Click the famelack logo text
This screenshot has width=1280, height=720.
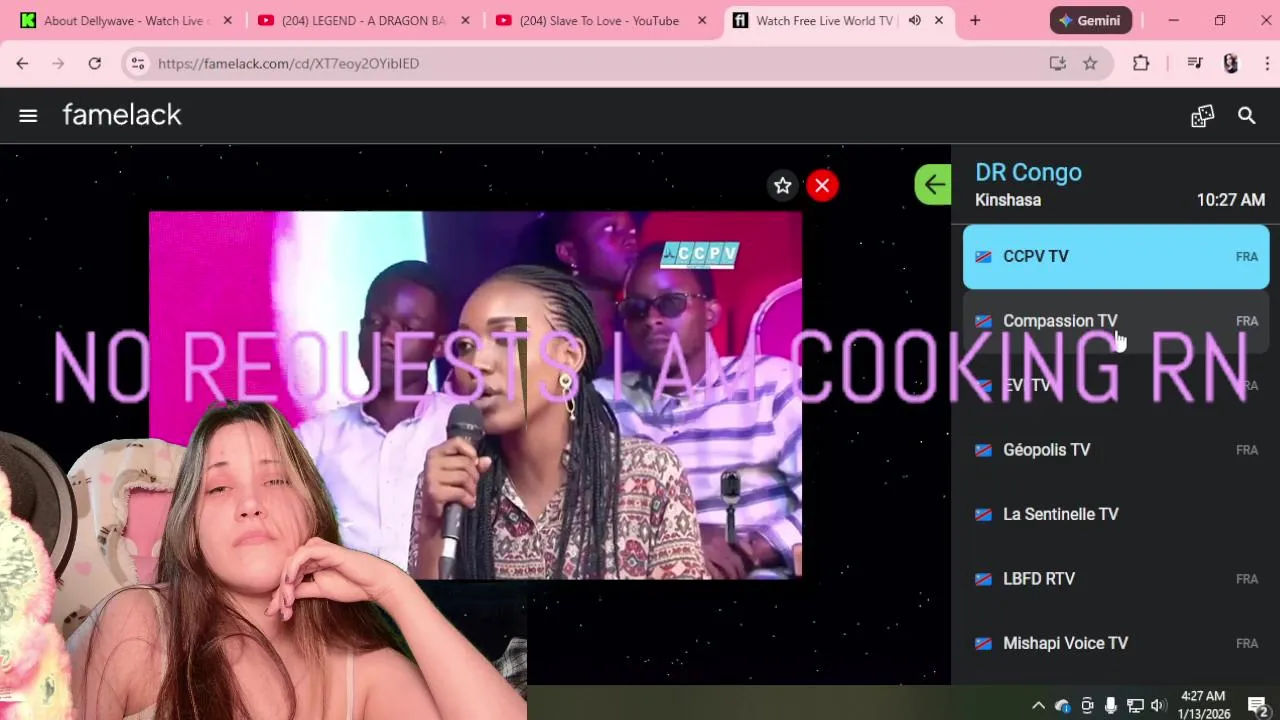point(122,115)
